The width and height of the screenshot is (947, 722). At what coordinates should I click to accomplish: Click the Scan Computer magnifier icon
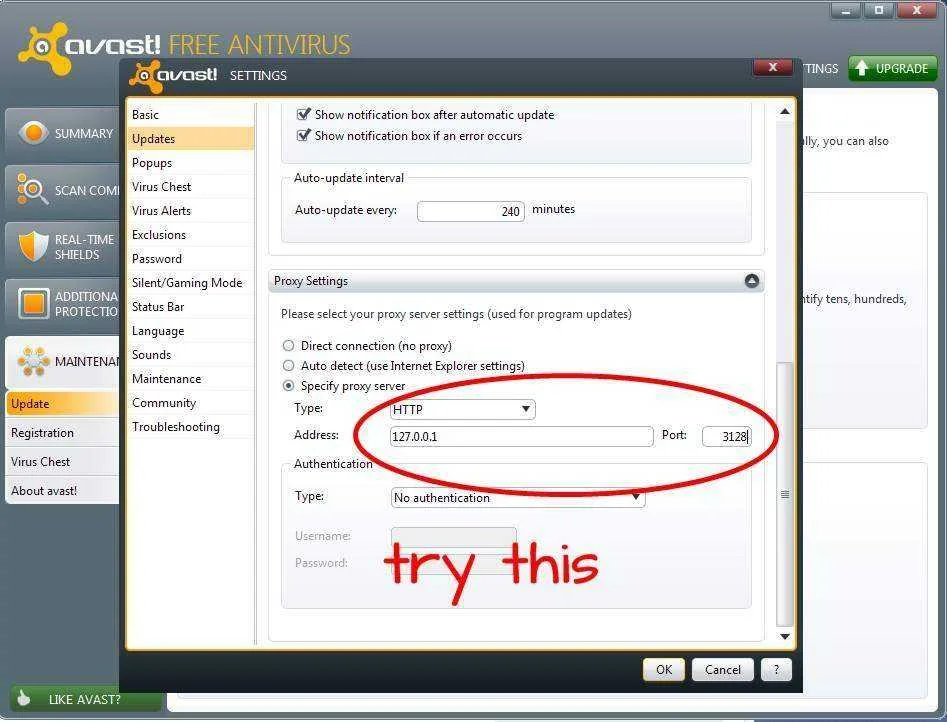coord(31,189)
